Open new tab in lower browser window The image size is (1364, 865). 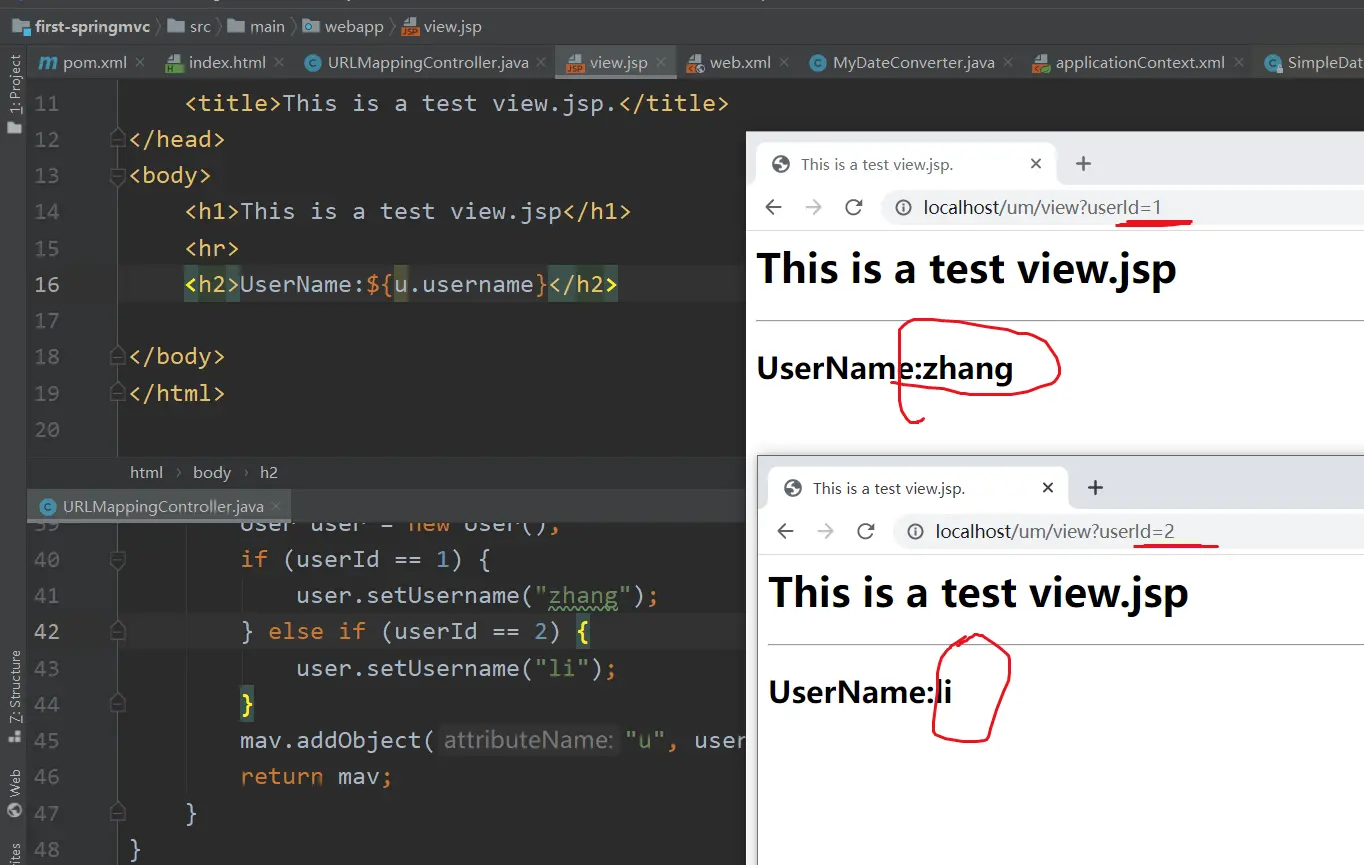(1095, 488)
